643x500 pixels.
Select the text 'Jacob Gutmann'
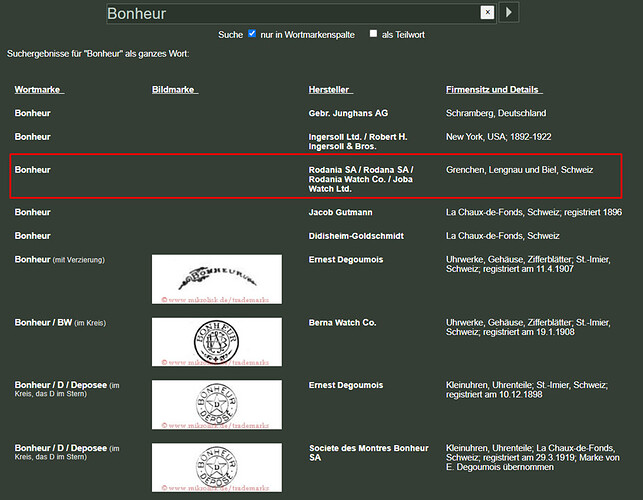click(340, 212)
